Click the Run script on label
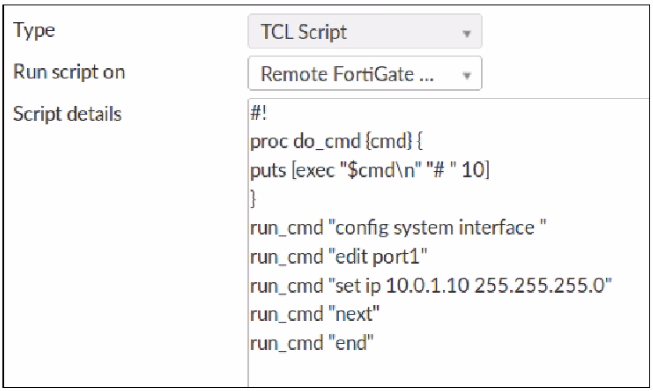 (x=69, y=72)
